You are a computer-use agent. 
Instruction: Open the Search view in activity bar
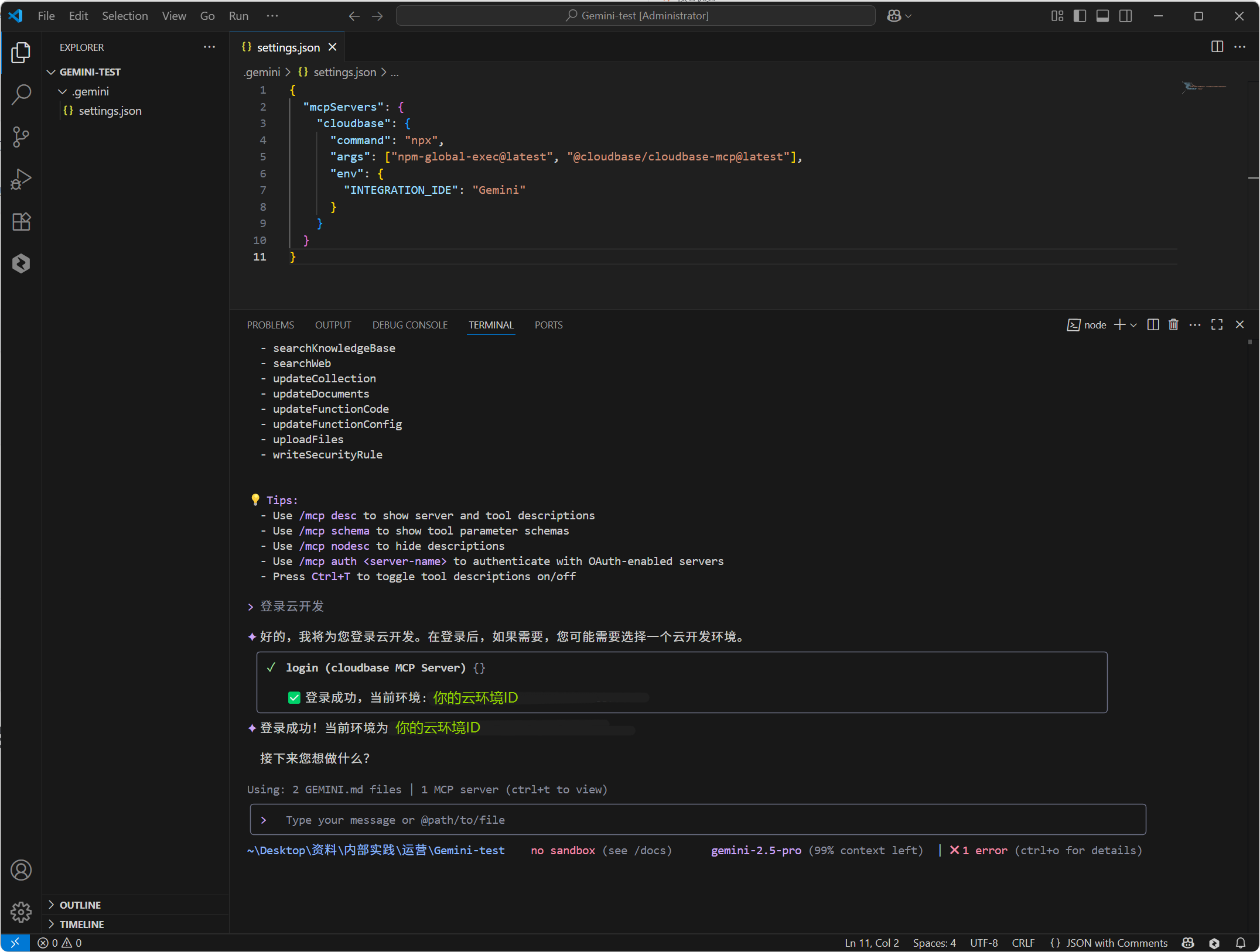point(21,94)
